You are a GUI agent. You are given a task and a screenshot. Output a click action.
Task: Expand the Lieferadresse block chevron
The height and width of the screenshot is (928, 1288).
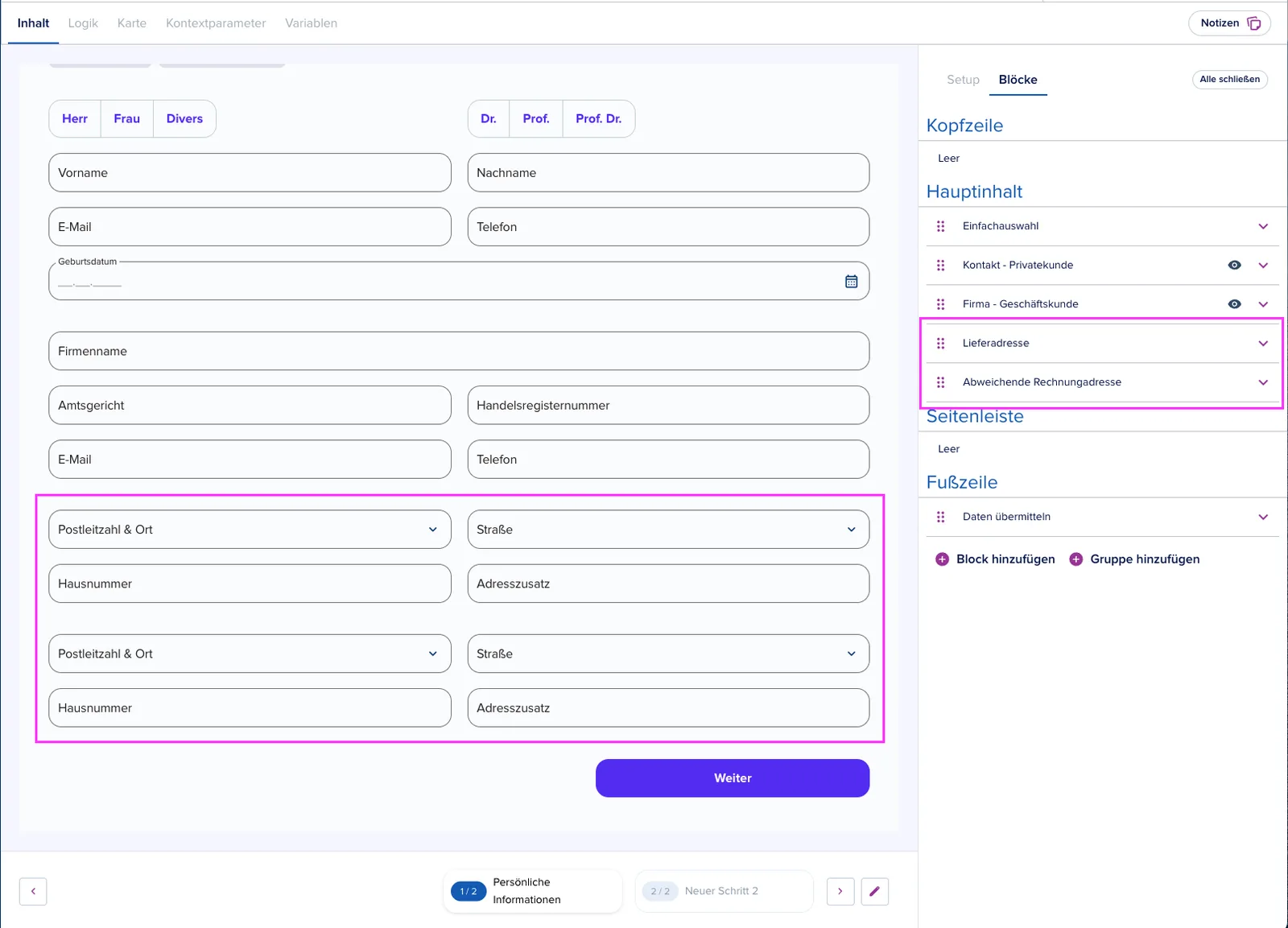point(1263,344)
